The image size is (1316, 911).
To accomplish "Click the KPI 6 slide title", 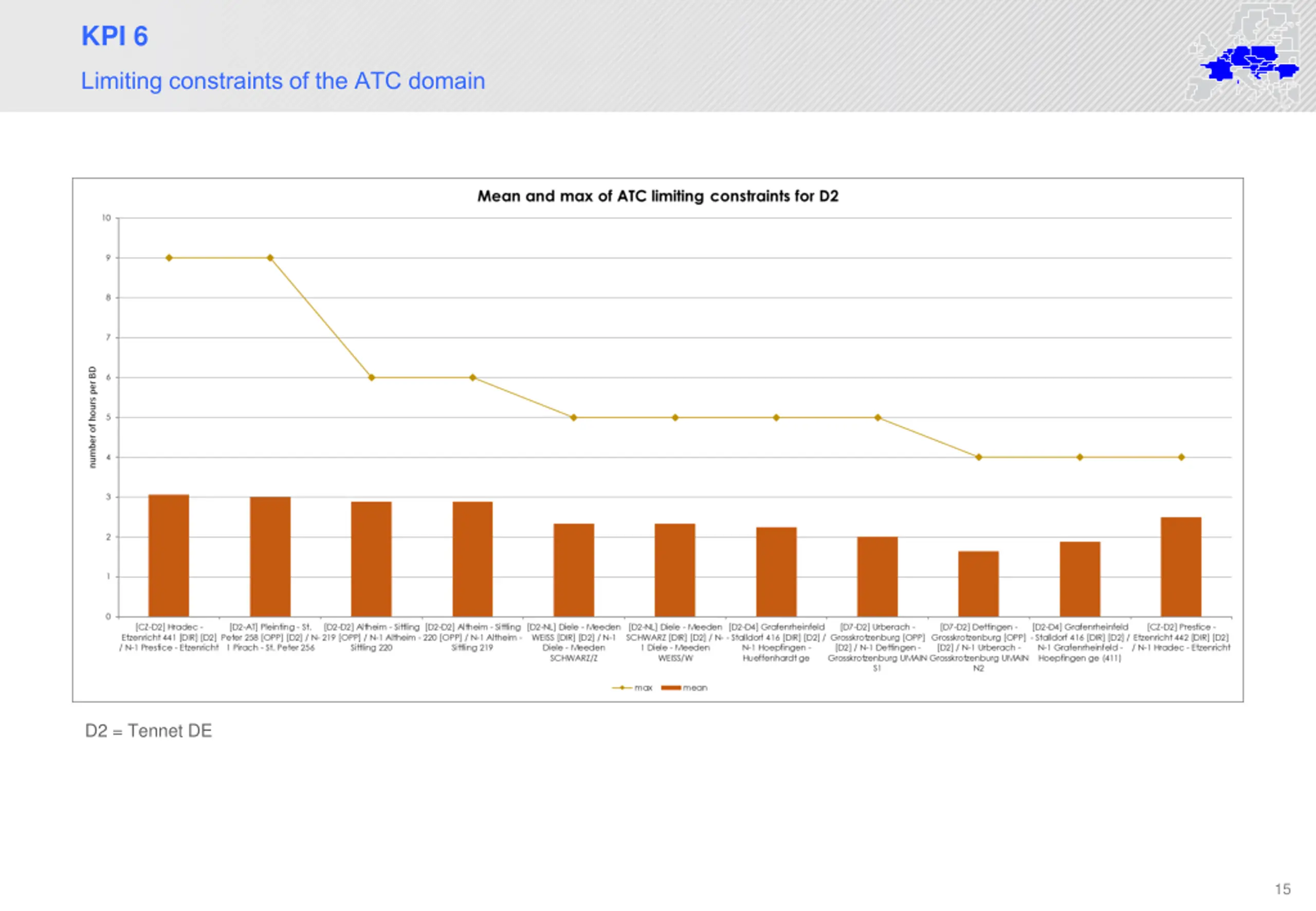I will tap(115, 36).
